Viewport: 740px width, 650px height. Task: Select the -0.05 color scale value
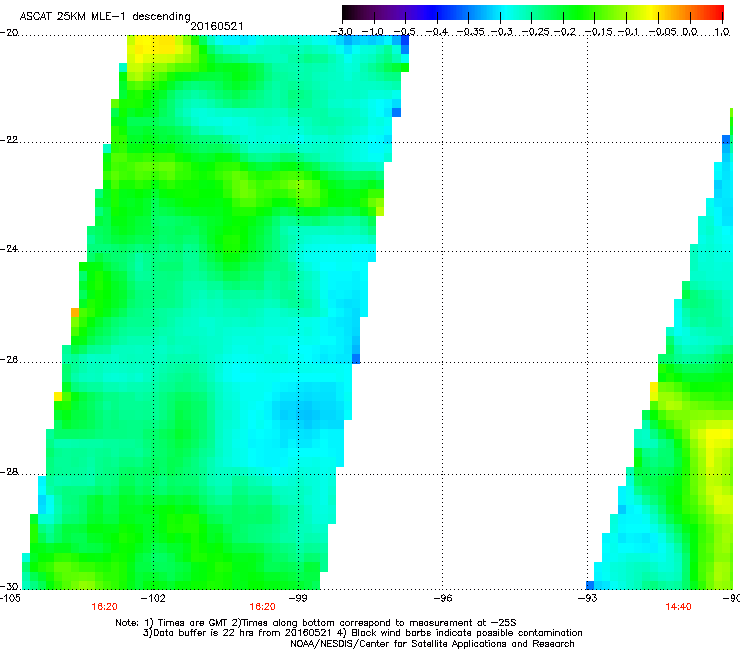point(663,32)
